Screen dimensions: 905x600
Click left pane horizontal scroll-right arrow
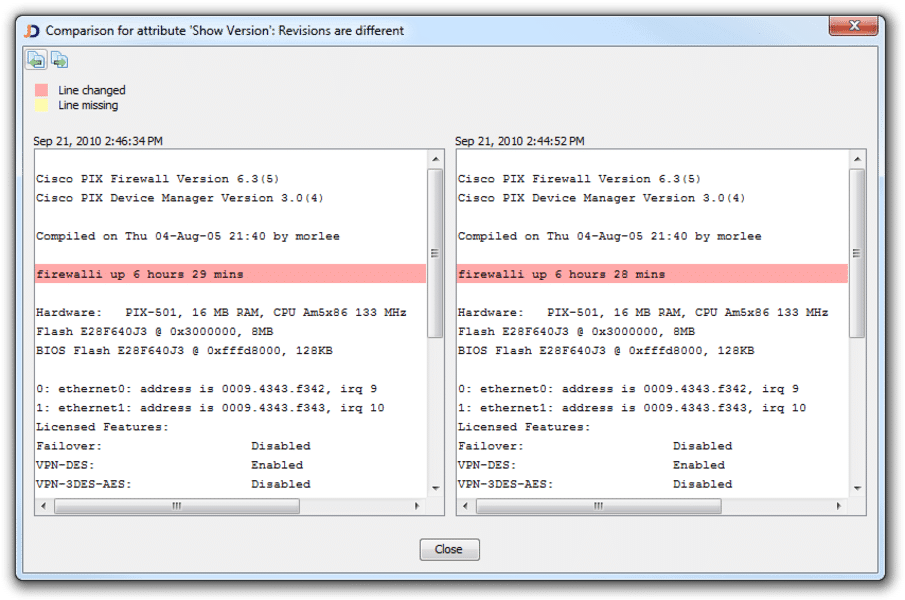click(x=419, y=506)
